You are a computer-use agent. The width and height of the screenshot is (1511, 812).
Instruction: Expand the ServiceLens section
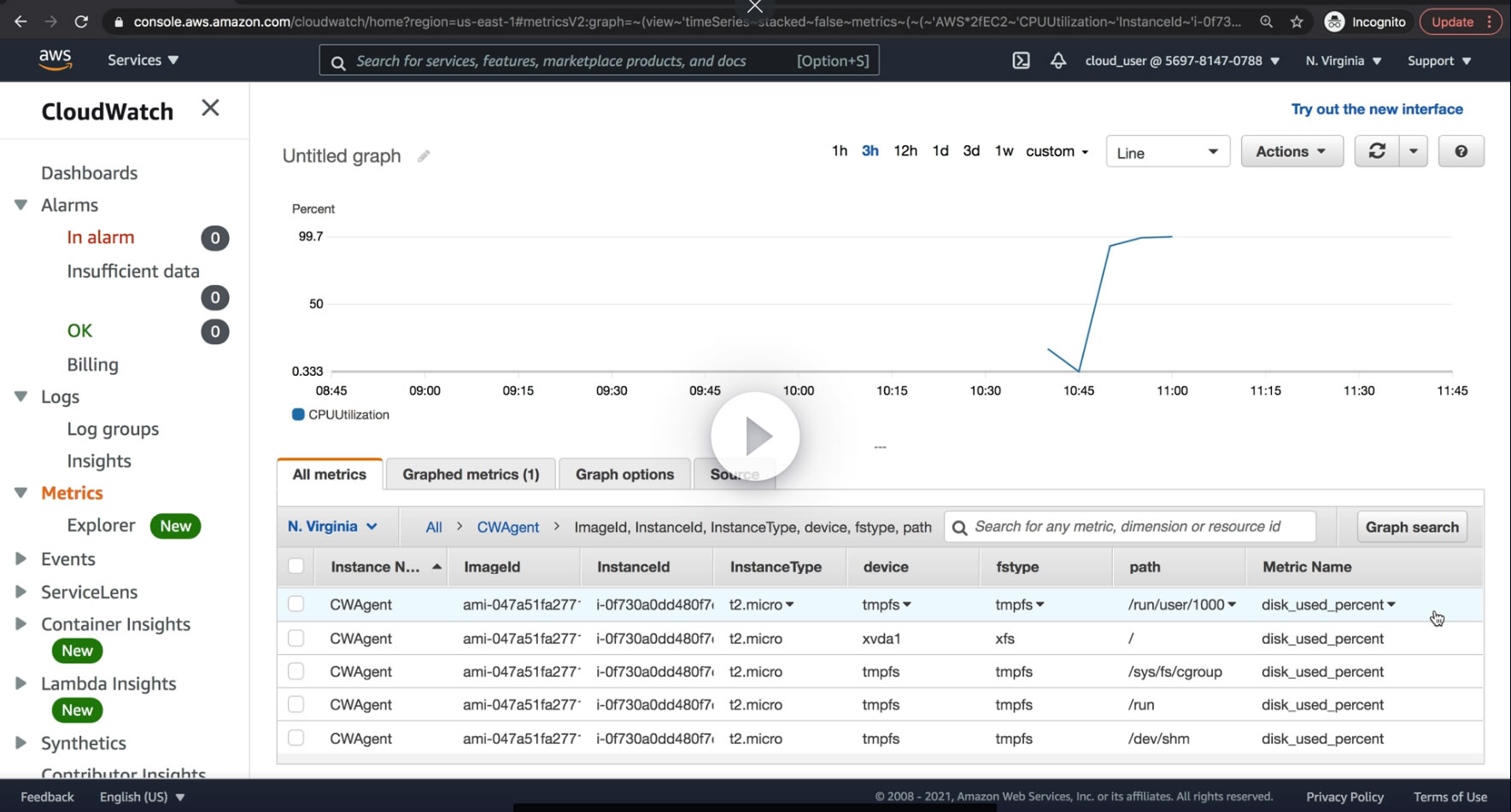(x=21, y=592)
